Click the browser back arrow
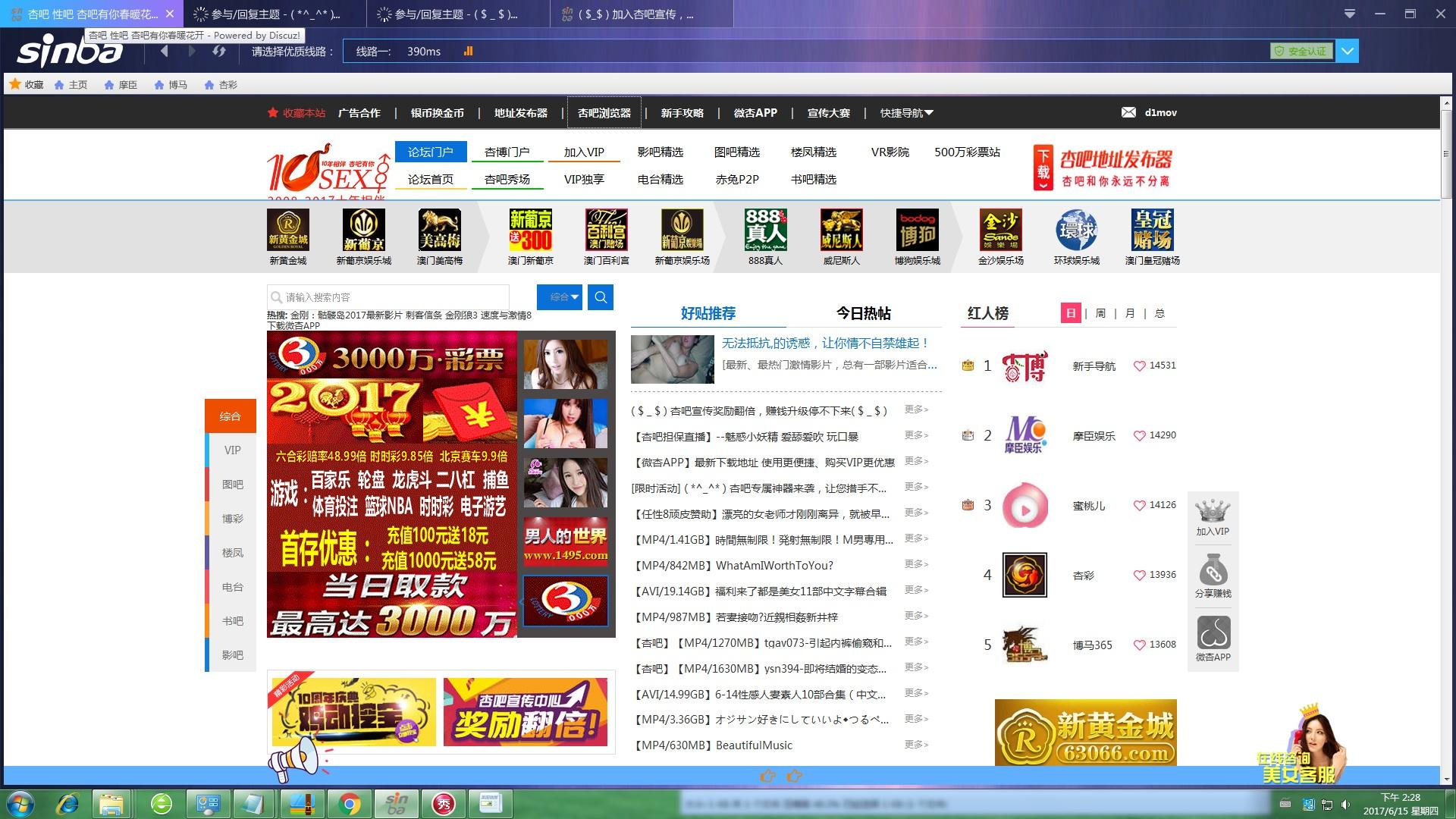Image resolution: width=1456 pixels, height=819 pixels. pyautogui.click(x=165, y=51)
